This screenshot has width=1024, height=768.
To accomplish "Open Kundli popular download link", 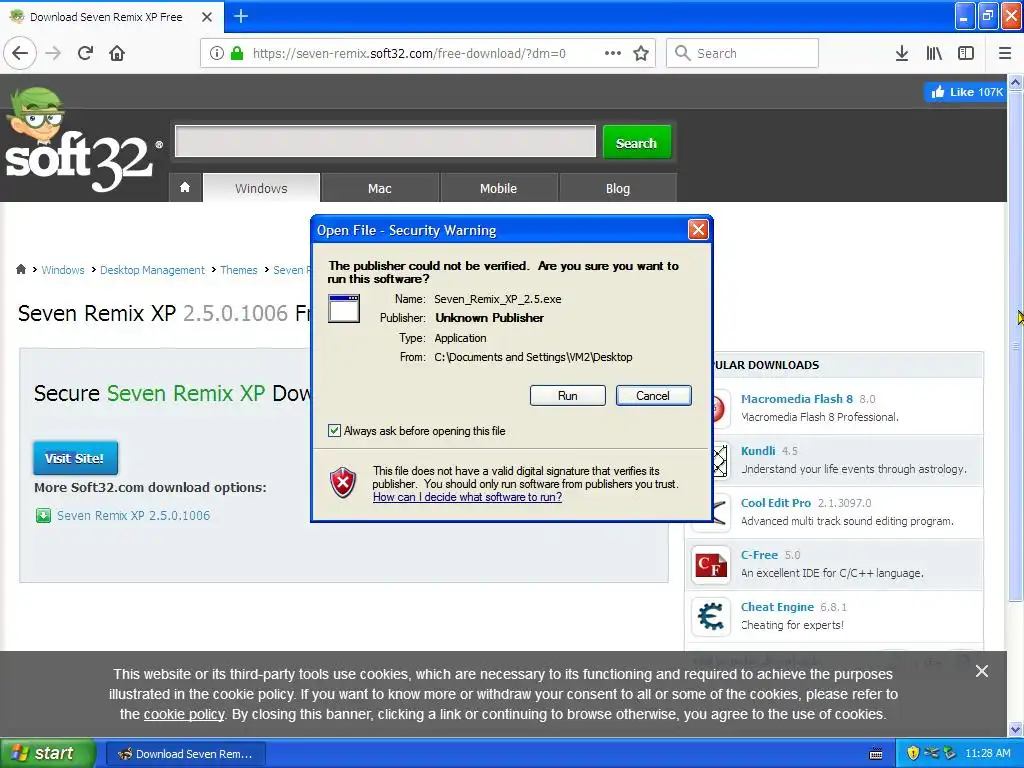I will (758, 451).
